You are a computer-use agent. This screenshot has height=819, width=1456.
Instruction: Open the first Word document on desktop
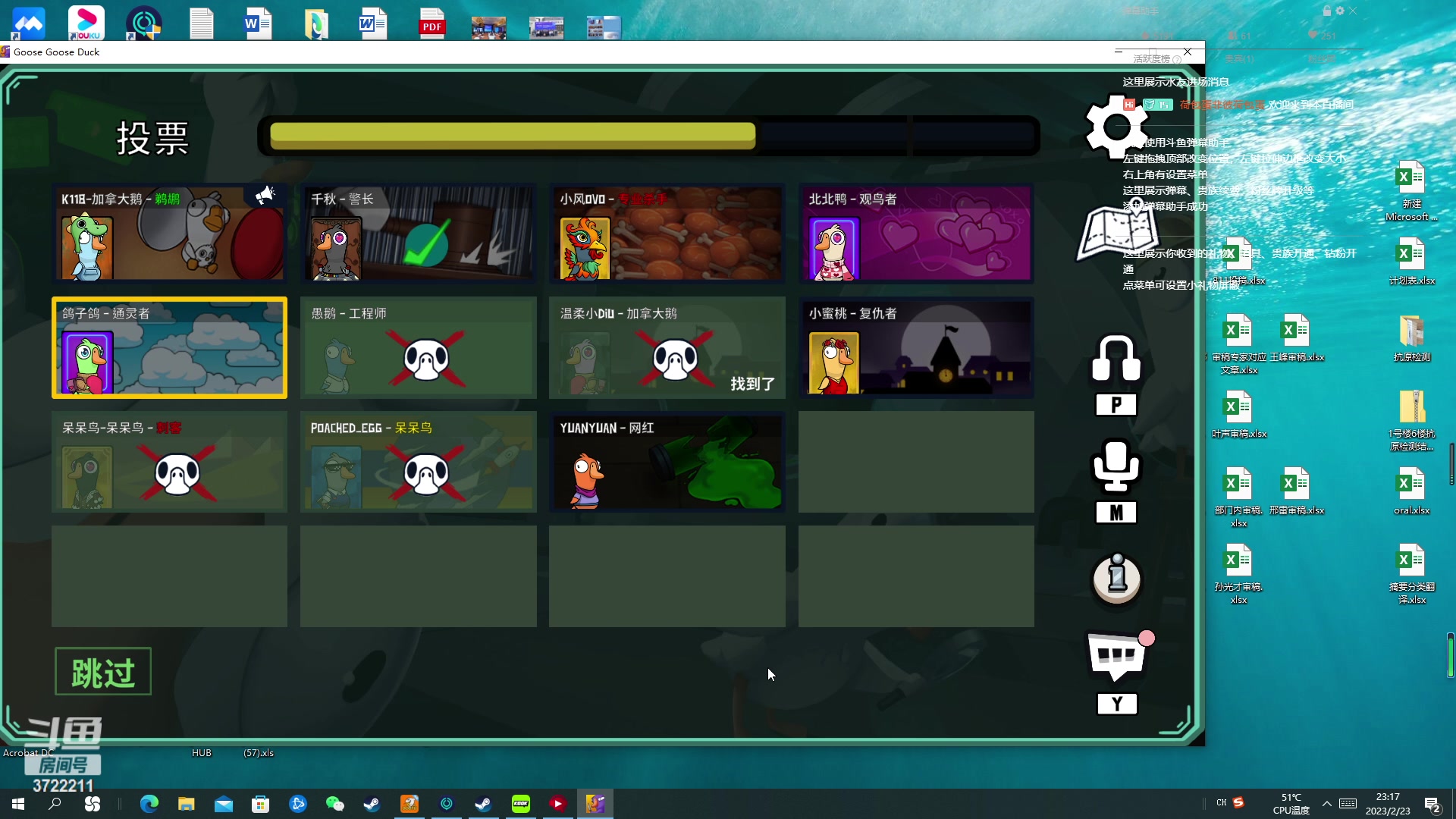[x=258, y=23]
